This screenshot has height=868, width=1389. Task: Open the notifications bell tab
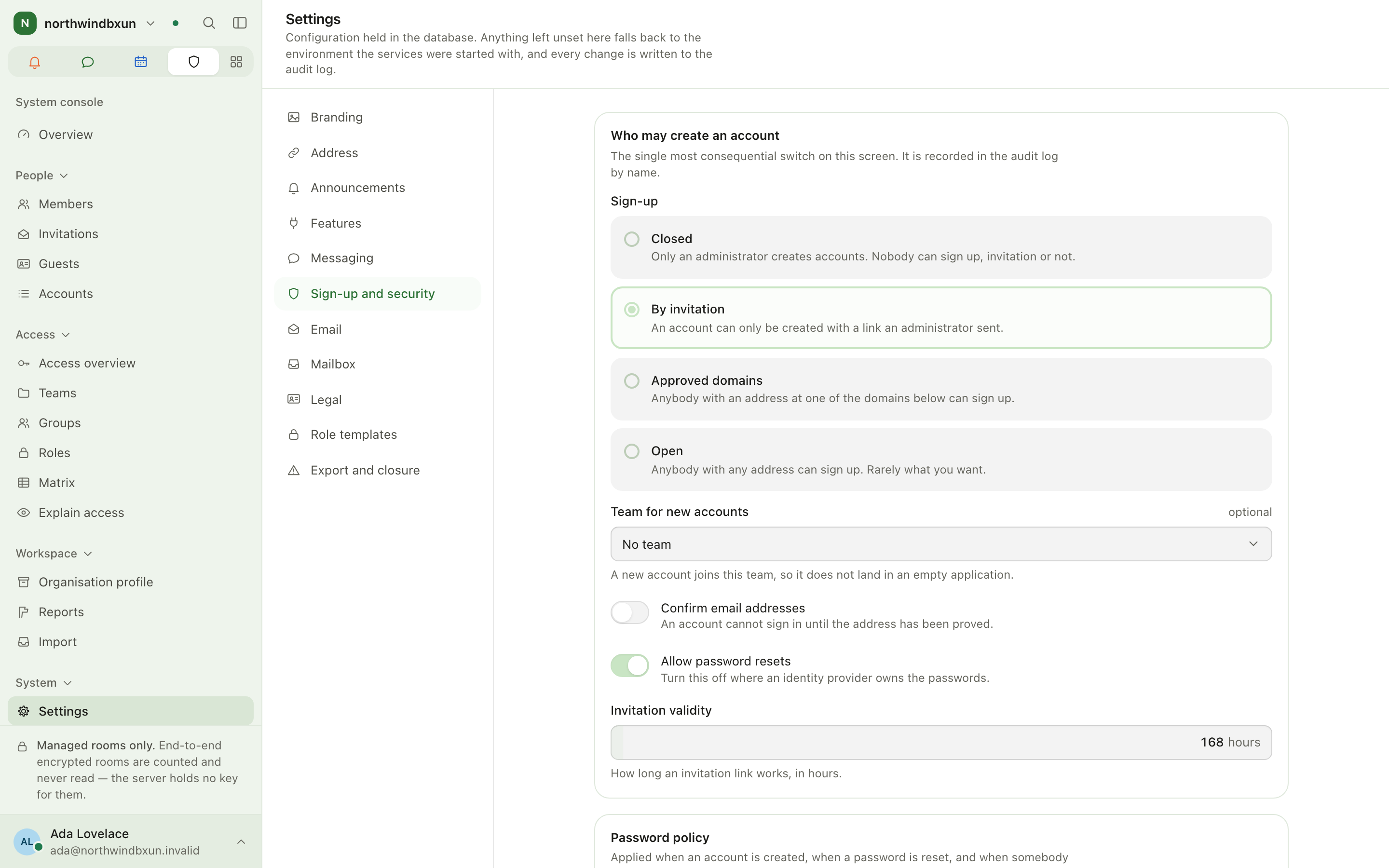click(x=34, y=62)
